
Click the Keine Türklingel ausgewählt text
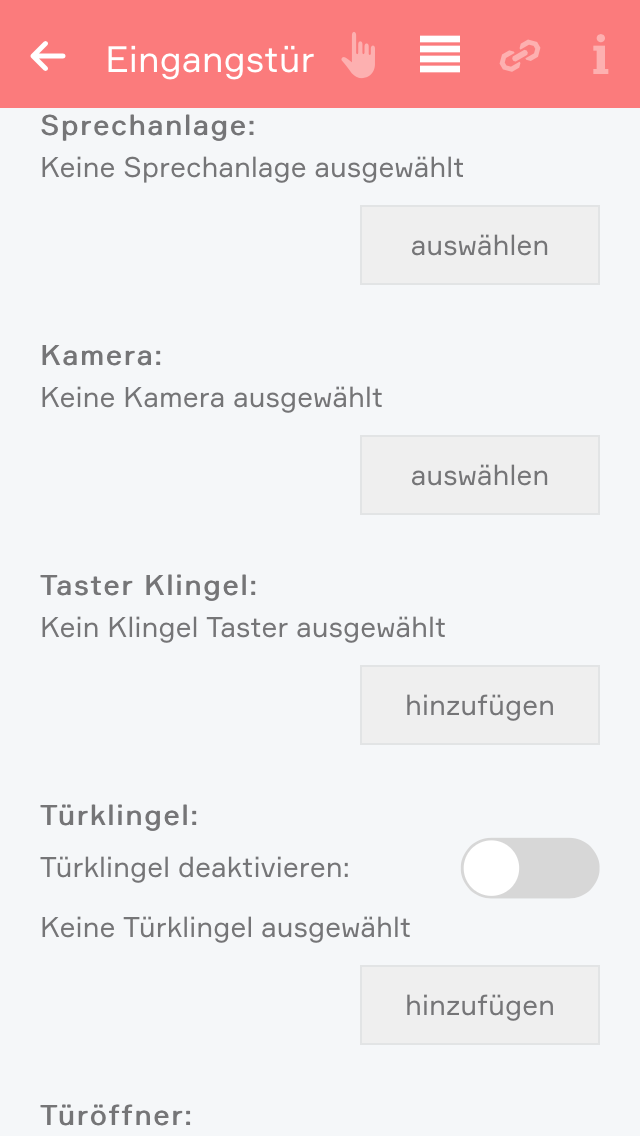point(226,928)
